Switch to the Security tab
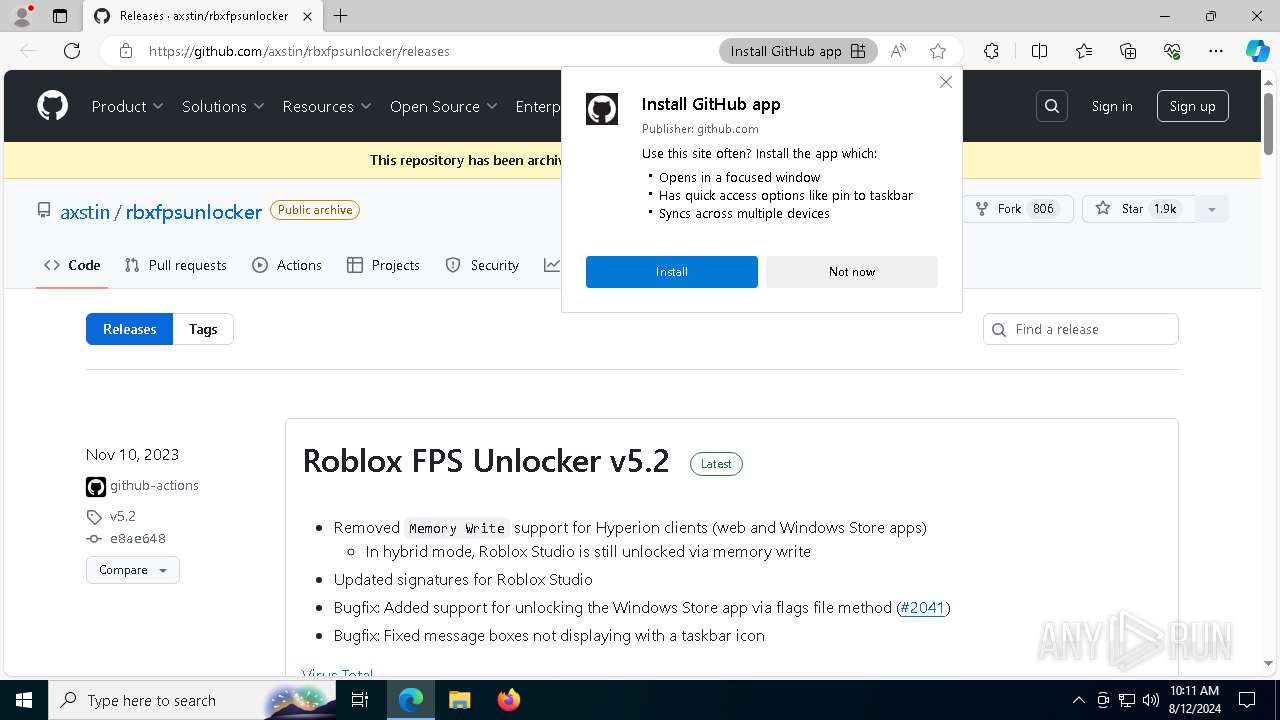Image resolution: width=1280 pixels, height=720 pixels. 482,265
